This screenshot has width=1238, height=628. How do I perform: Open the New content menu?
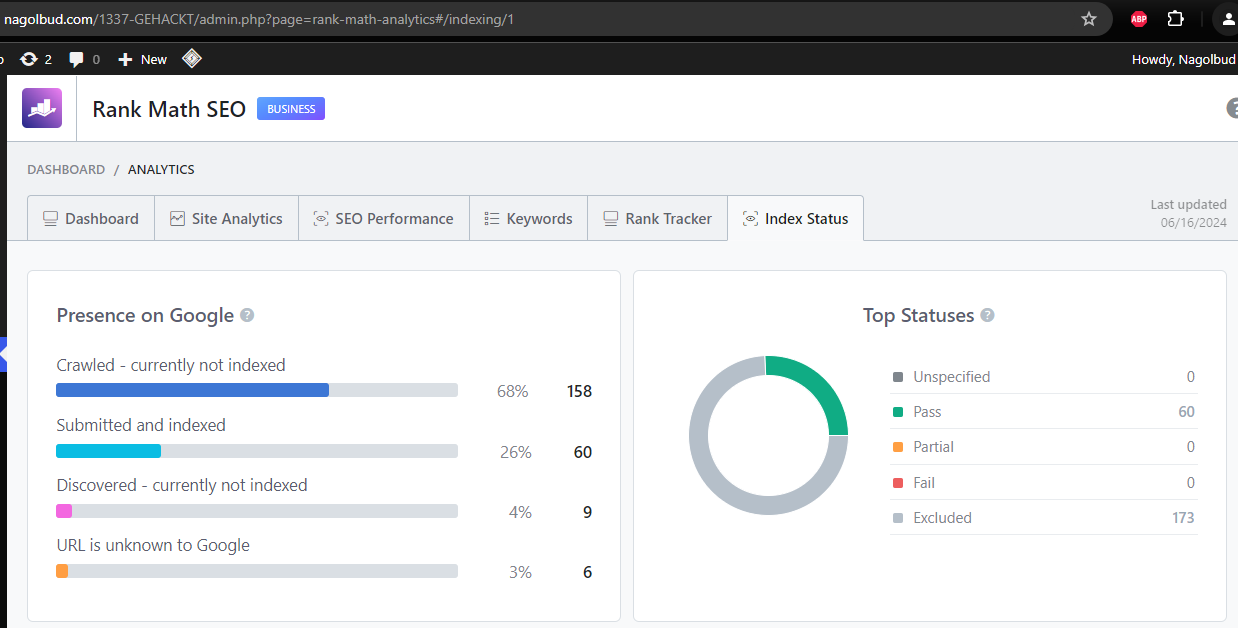pyautogui.click(x=142, y=59)
